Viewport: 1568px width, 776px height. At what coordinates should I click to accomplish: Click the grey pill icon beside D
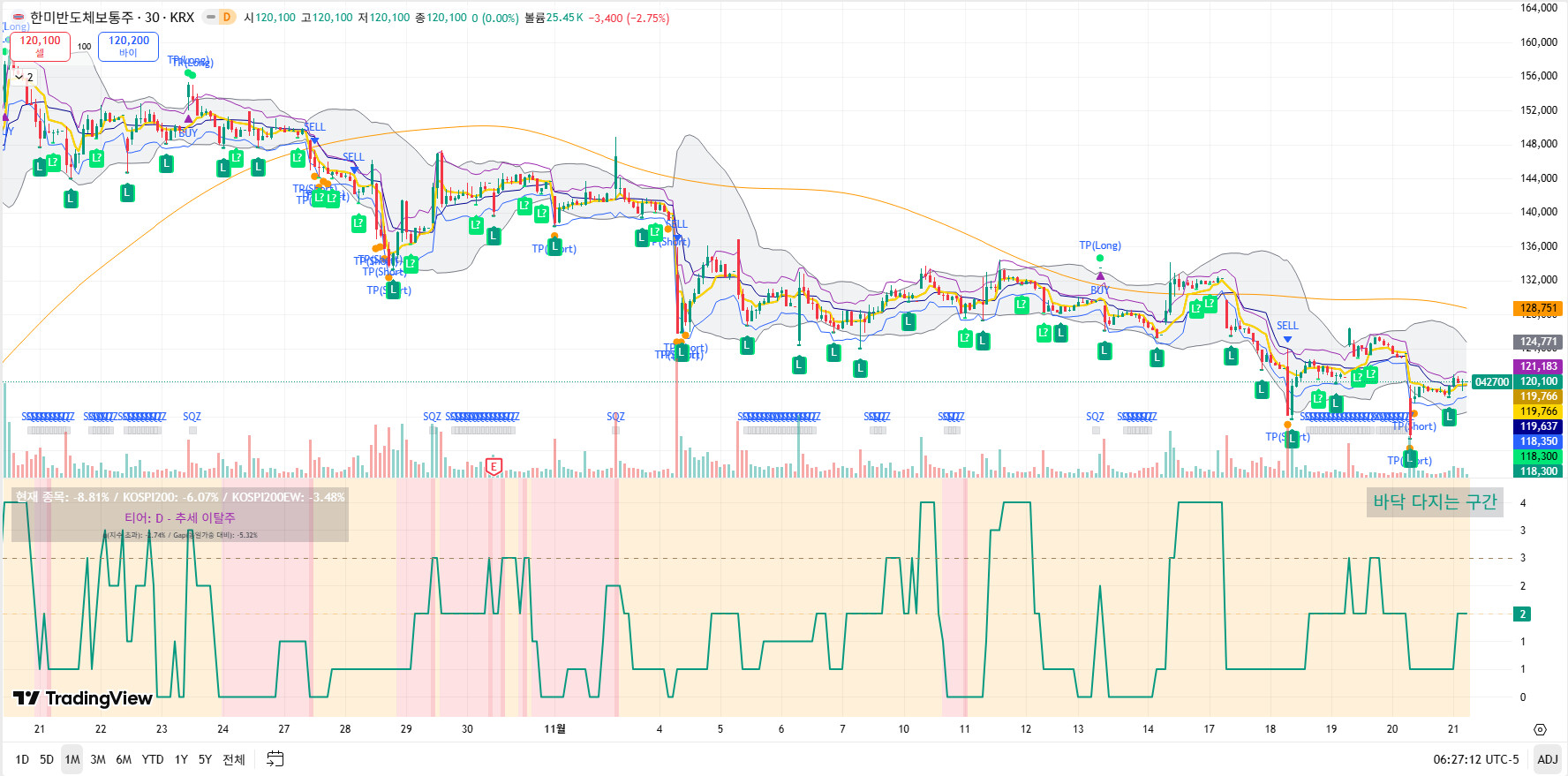coord(211,17)
